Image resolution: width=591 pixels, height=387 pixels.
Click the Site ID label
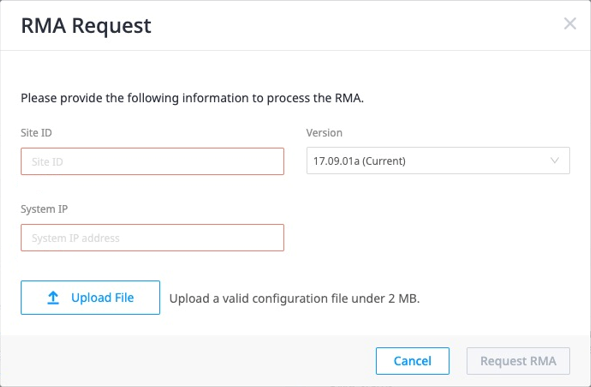tap(36, 133)
